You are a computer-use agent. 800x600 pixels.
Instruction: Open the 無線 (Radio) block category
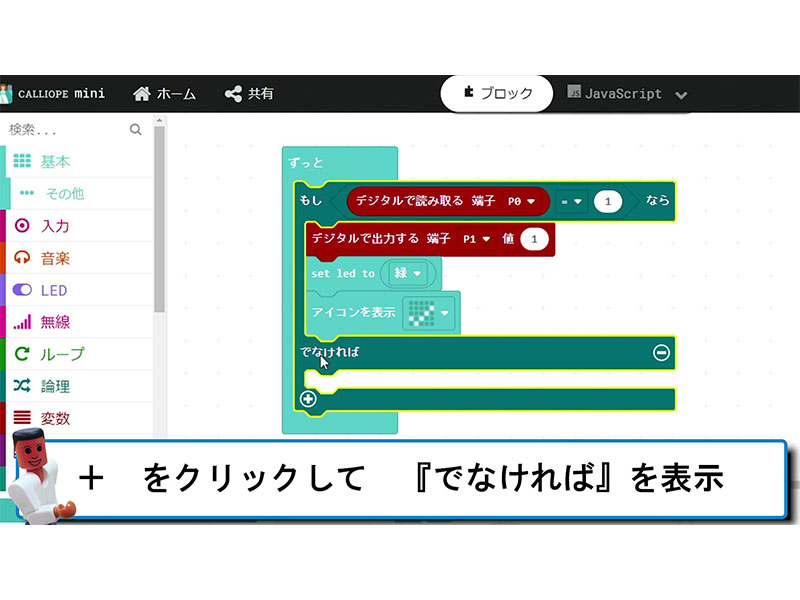tap(55, 322)
